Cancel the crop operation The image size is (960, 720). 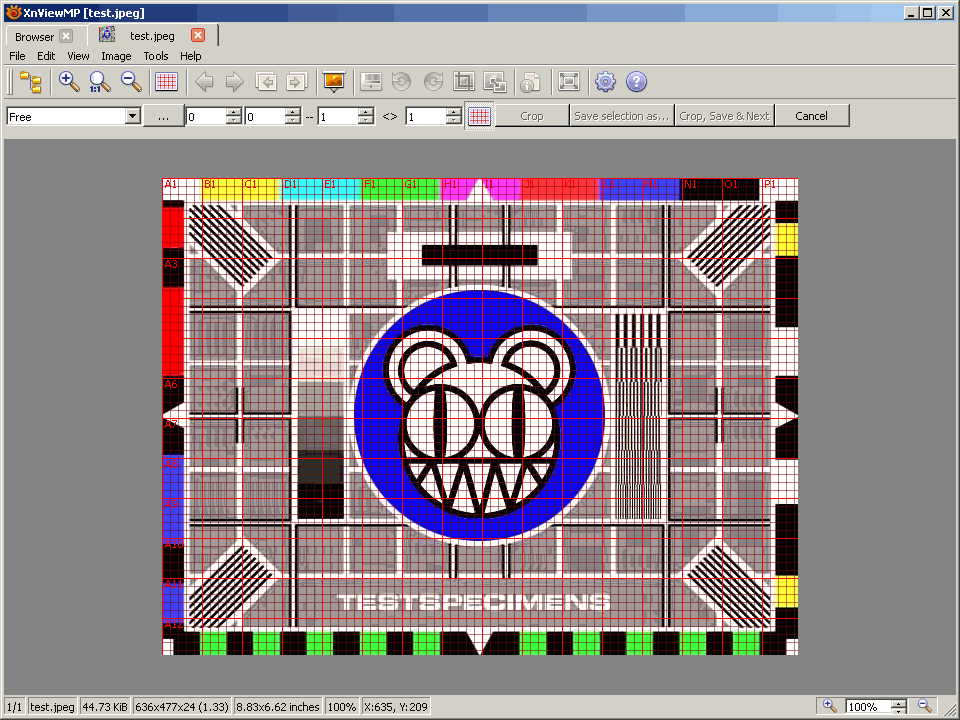pos(812,116)
